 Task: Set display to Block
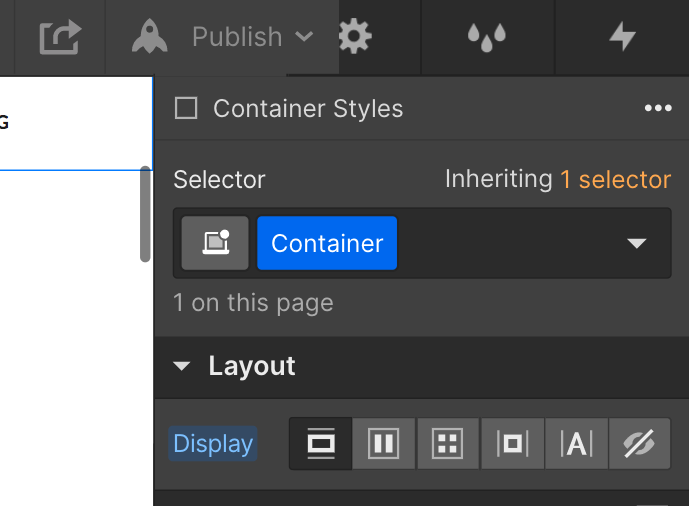click(x=321, y=444)
